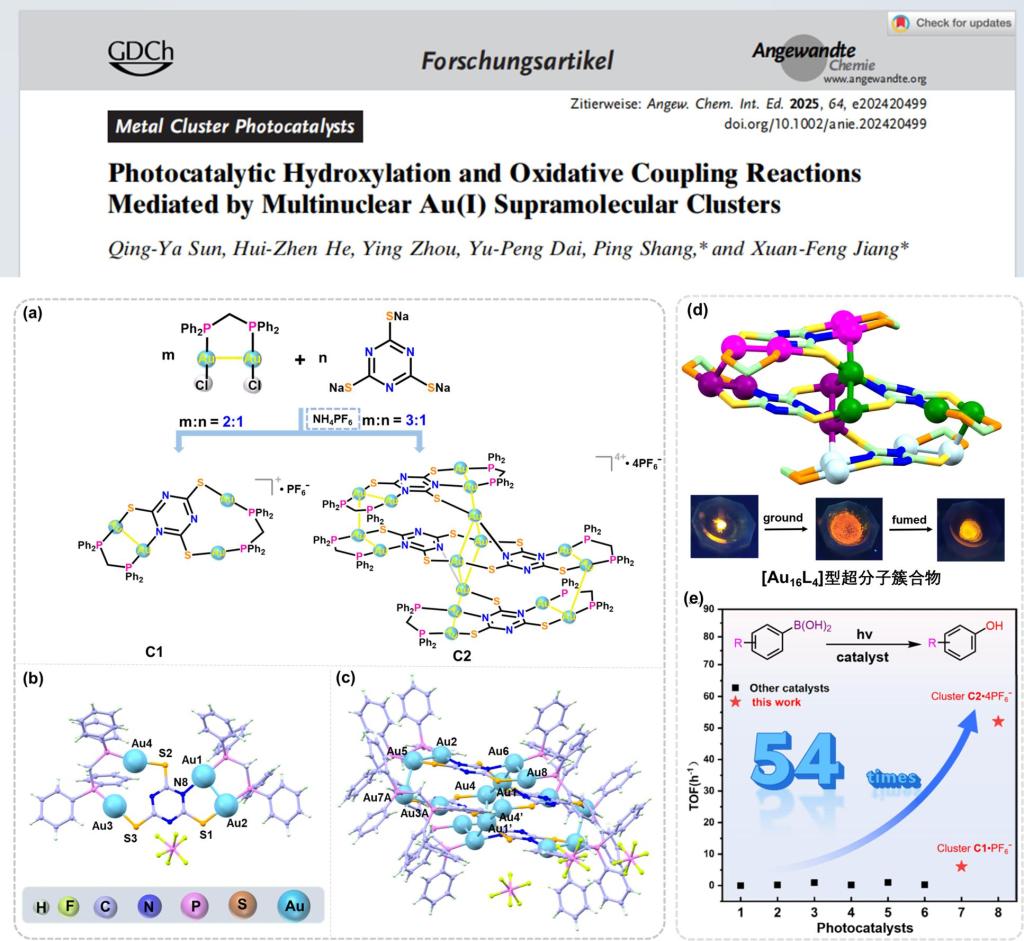This screenshot has width=1024, height=941.
Task: Click the 'Cluster C1·PF6' chart label
Action: click(x=974, y=848)
